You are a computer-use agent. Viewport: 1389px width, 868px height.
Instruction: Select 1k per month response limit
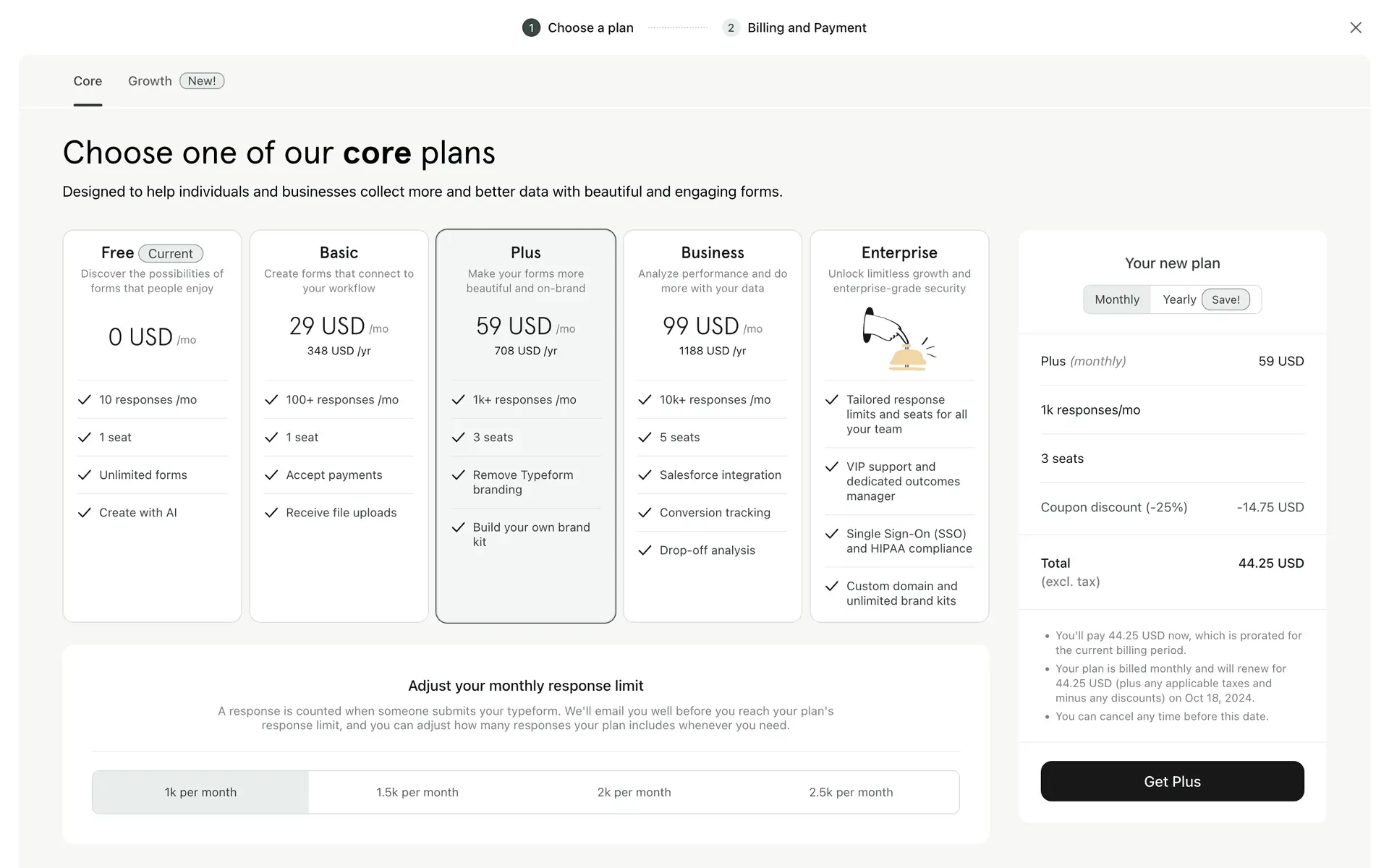click(x=200, y=792)
